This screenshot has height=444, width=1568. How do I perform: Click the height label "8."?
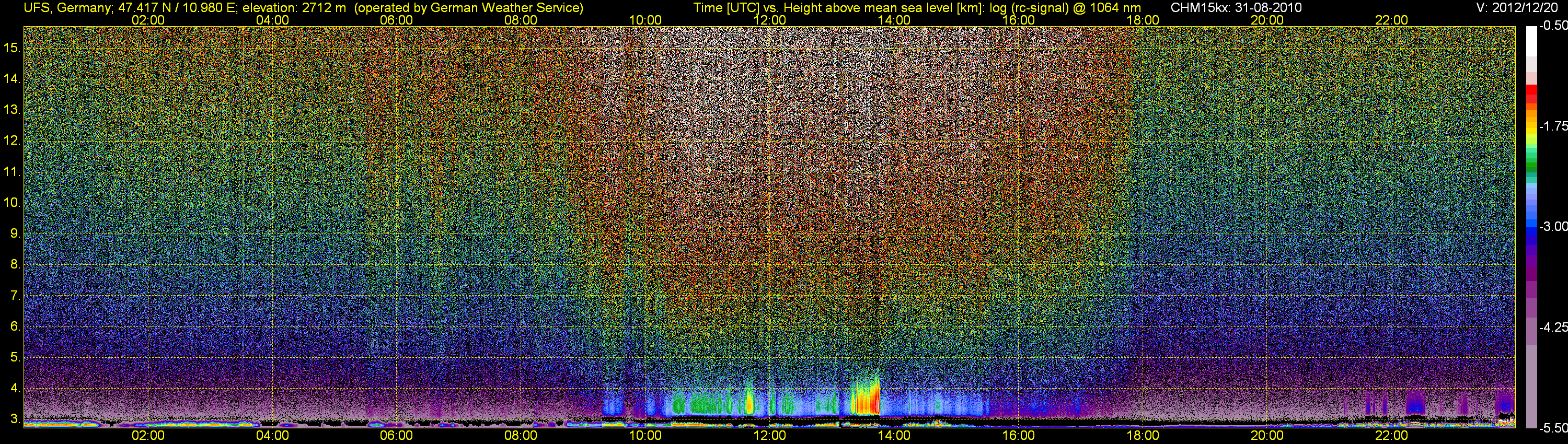click(x=16, y=265)
